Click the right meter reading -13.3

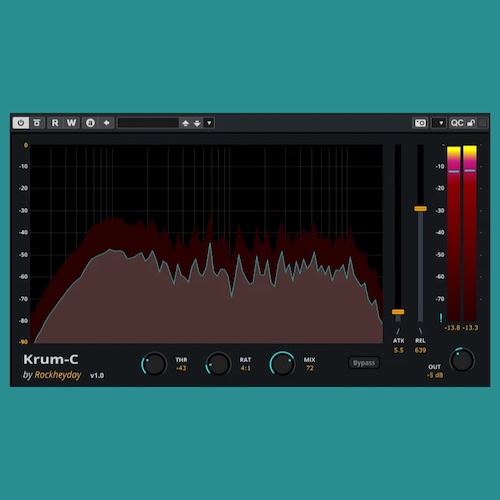[470, 328]
